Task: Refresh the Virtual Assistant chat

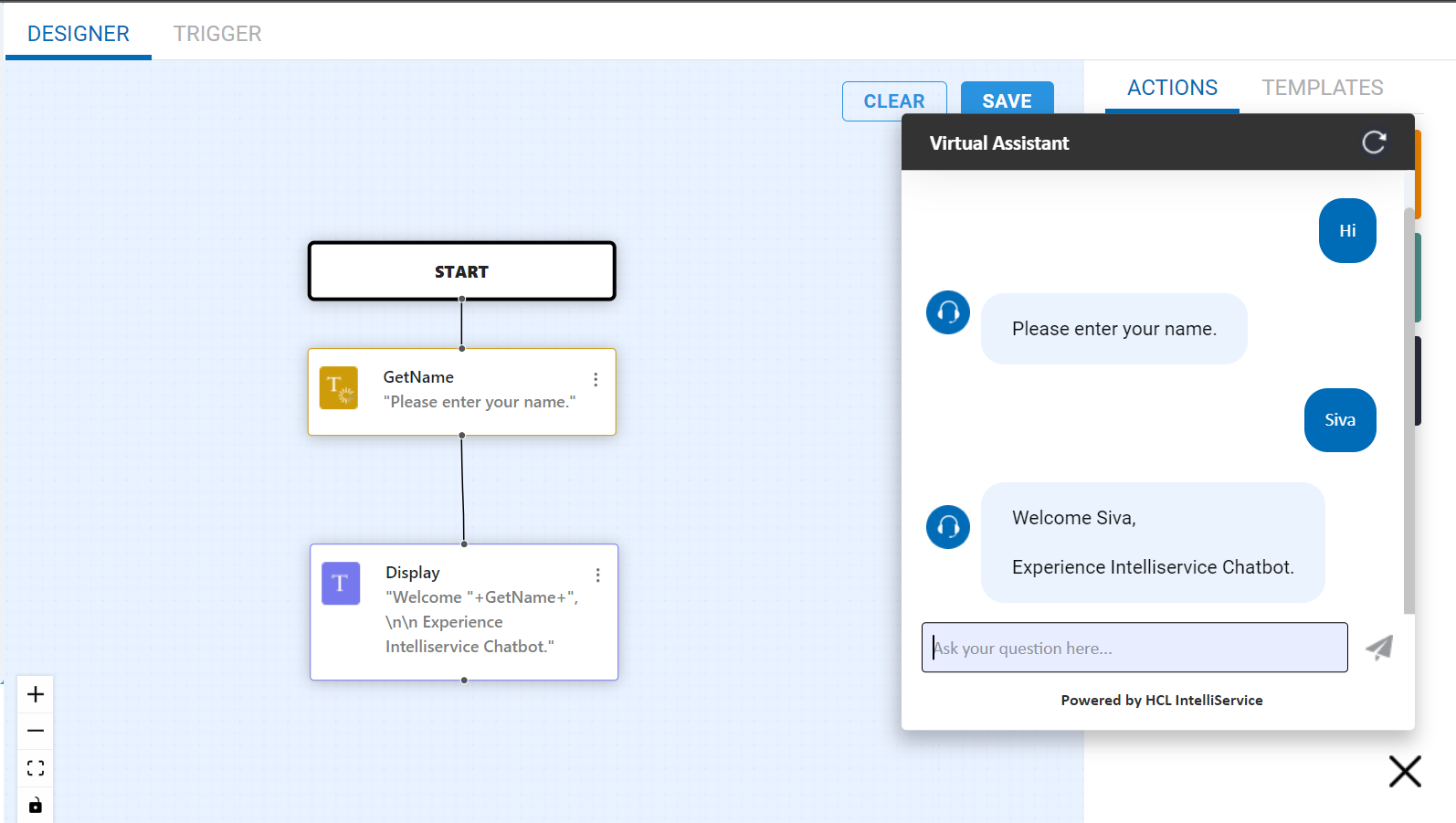Action: (1374, 142)
